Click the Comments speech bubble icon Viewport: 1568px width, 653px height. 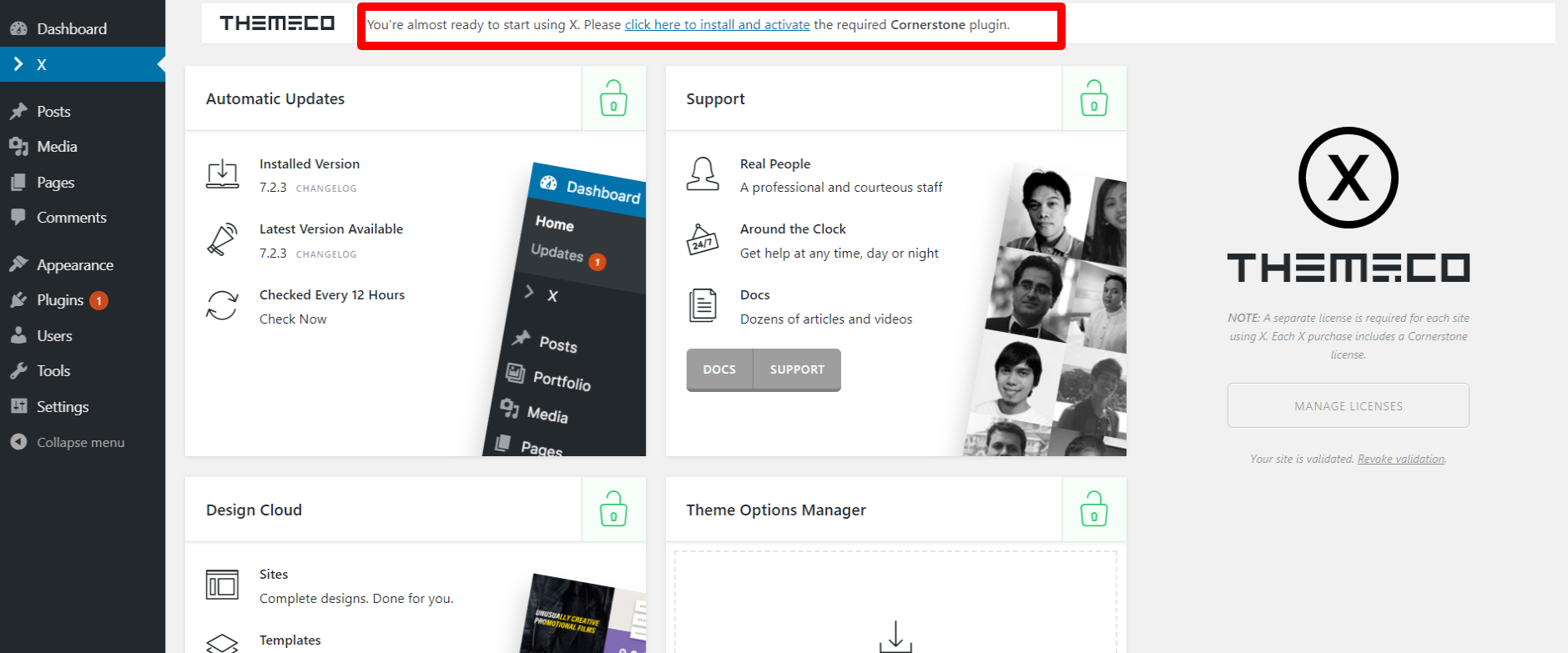[x=18, y=218]
